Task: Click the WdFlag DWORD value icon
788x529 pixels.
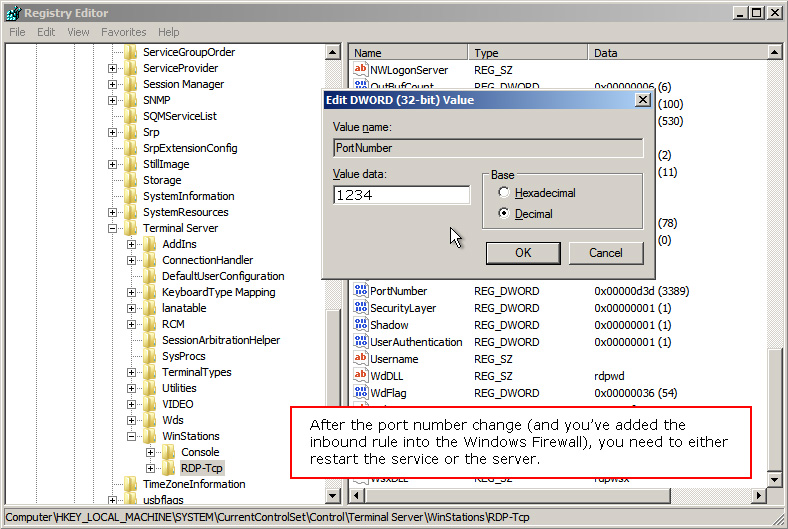Action: (360, 393)
